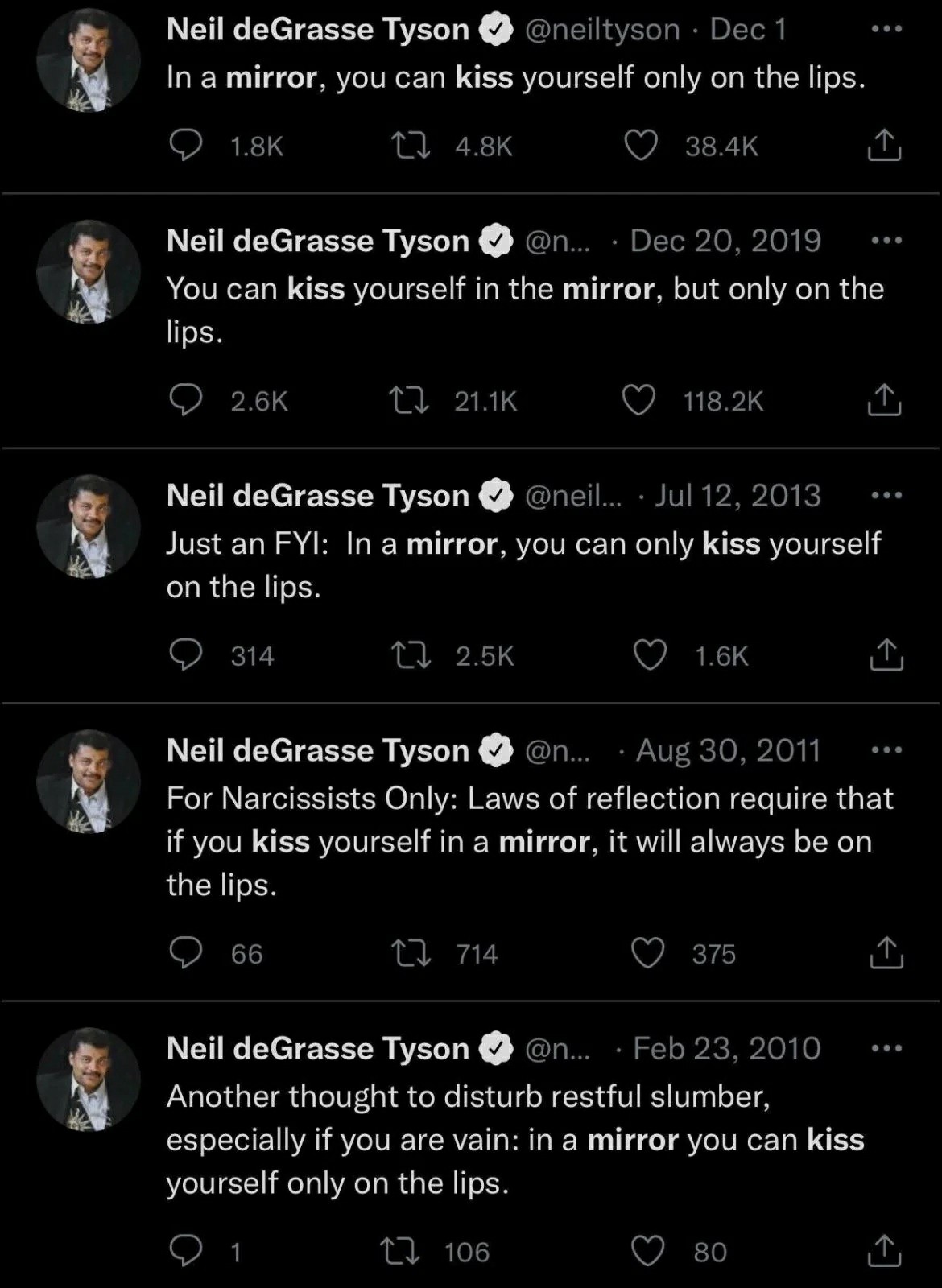
Task: Click the retweet icon showing 21.1K
Action: (411, 401)
